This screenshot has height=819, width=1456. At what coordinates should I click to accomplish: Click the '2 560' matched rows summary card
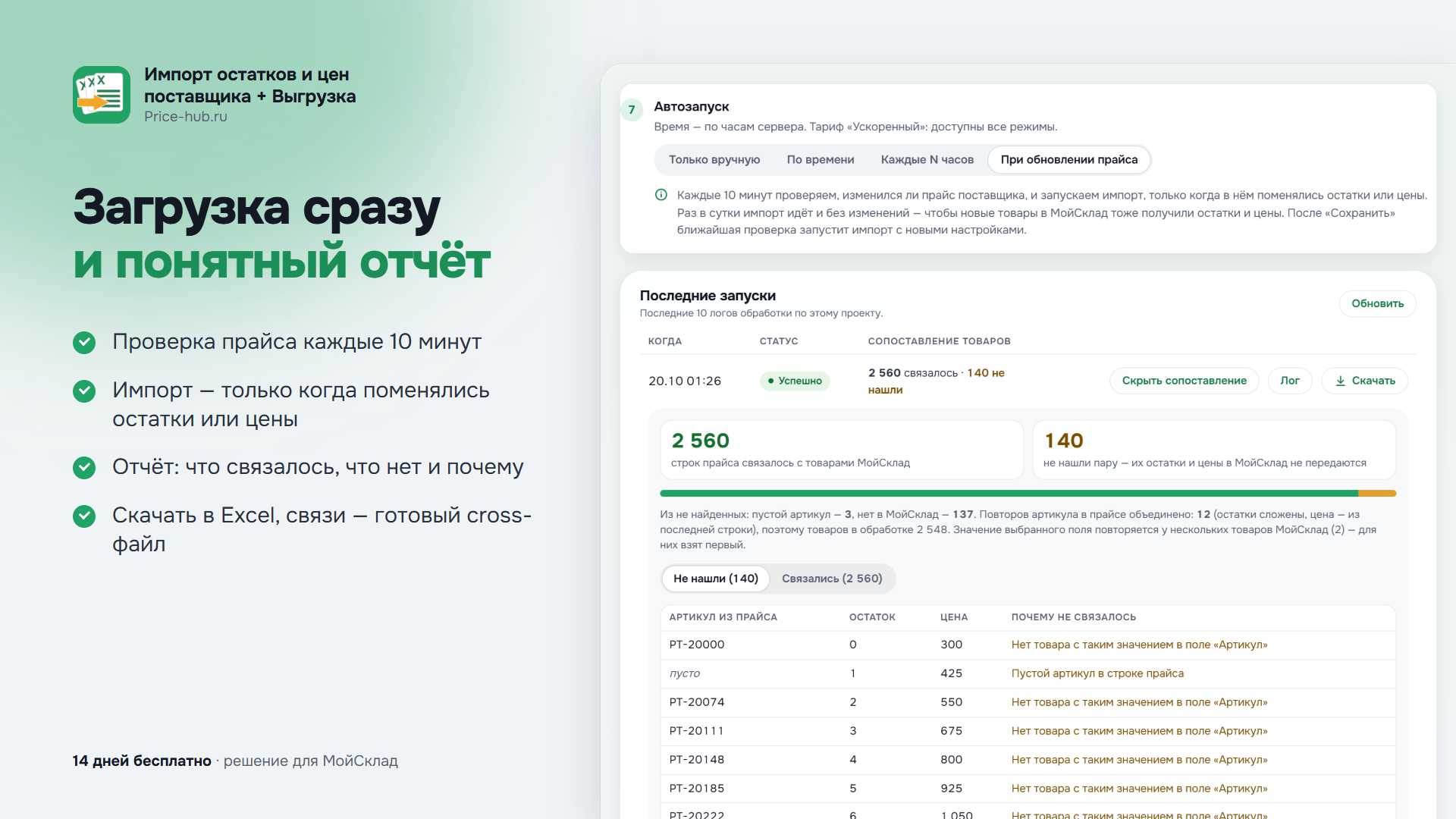click(x=842, y=450)
